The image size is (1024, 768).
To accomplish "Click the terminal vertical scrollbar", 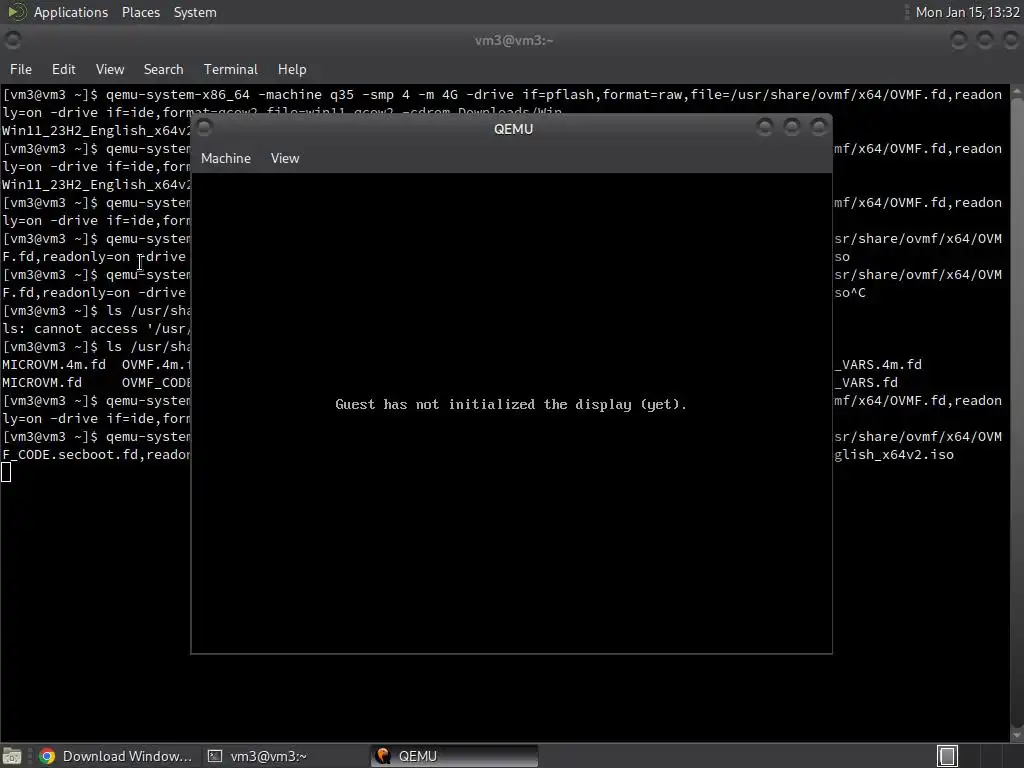I will click(x=1017, y=411).
